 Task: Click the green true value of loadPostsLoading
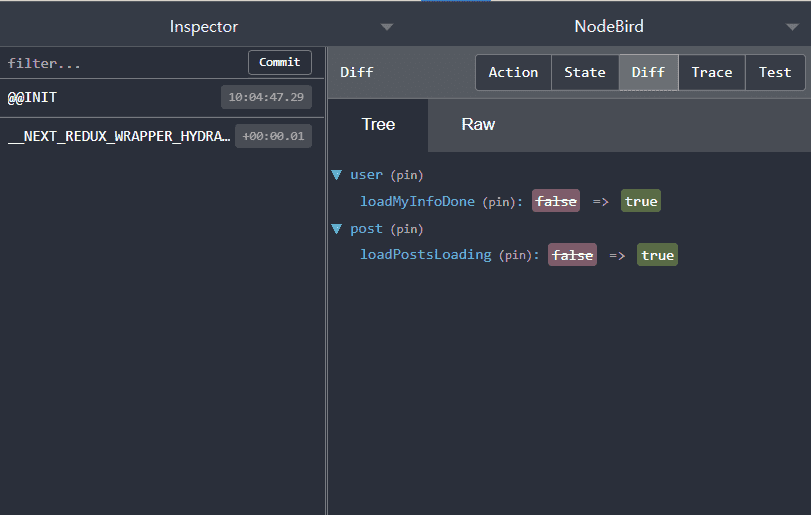point(657,255)
